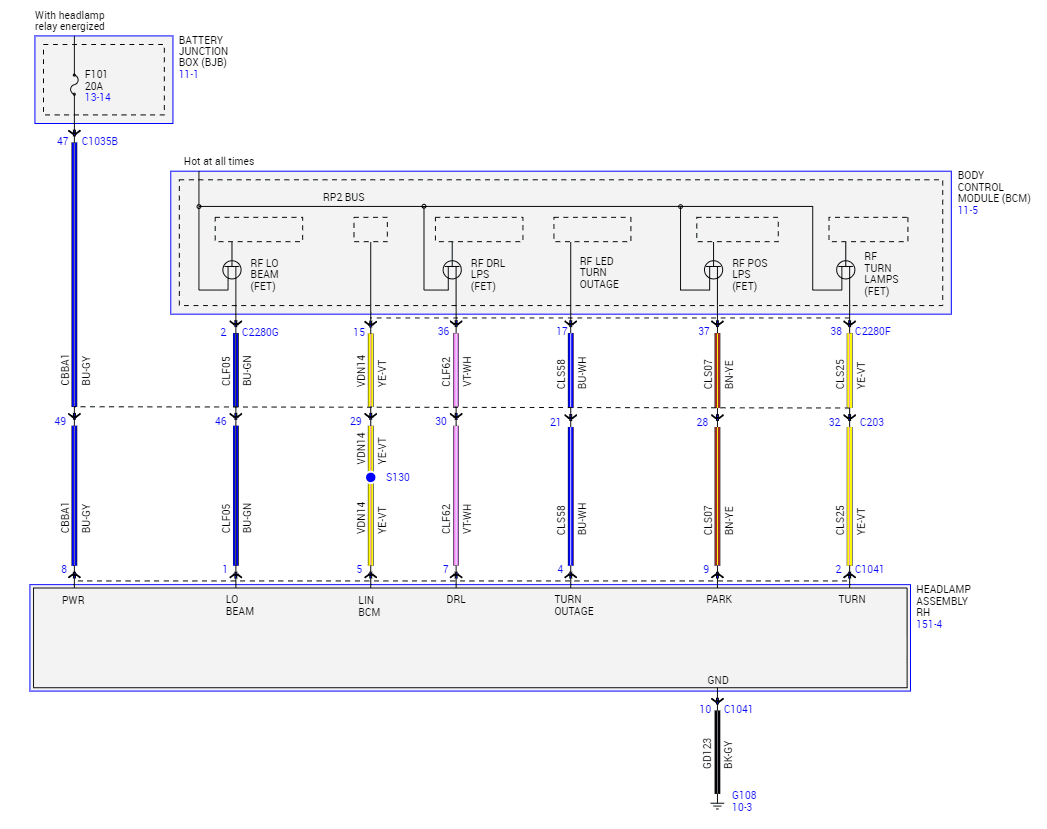Click the 'F101 20A' fuse label
Image resolution: width=1047 pixels, height=829 pixels.
(95, 80)
